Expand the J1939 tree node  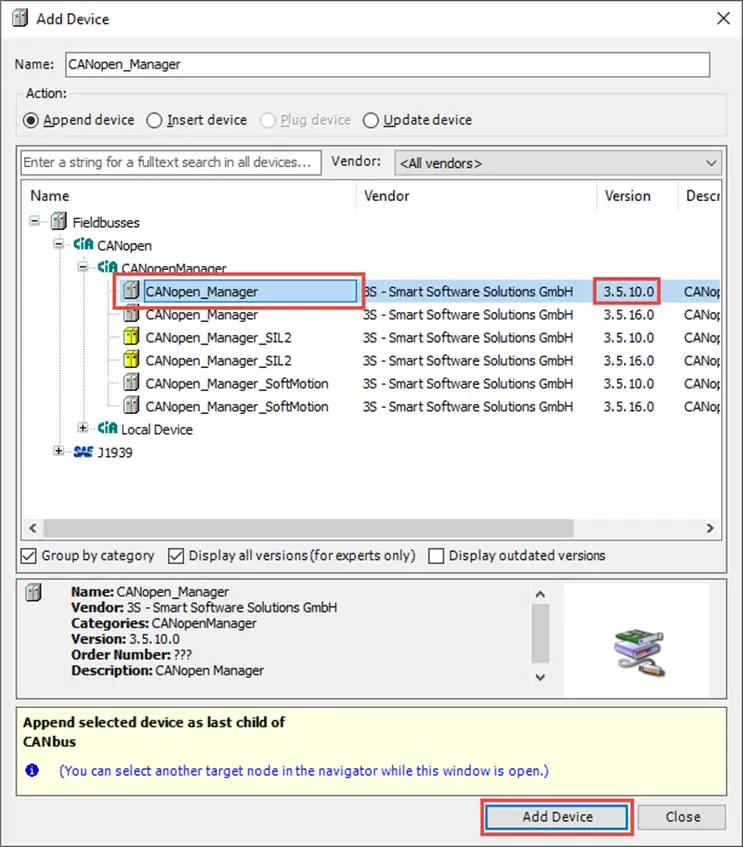click(x=58, y=451)
